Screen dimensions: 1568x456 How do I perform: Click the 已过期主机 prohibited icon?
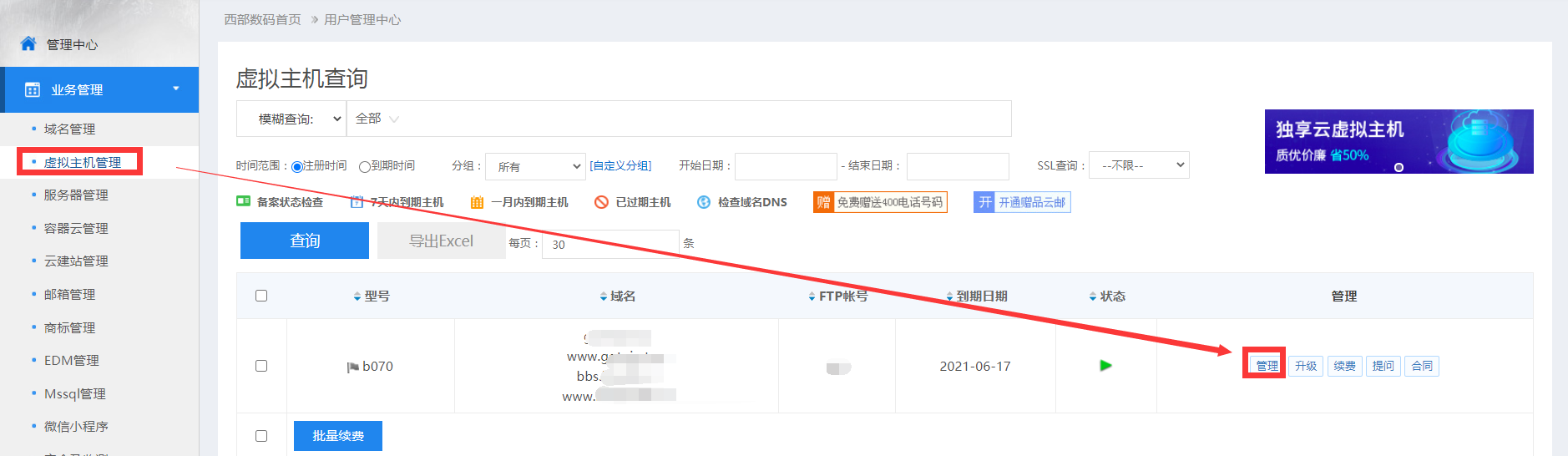click(601, 202)
